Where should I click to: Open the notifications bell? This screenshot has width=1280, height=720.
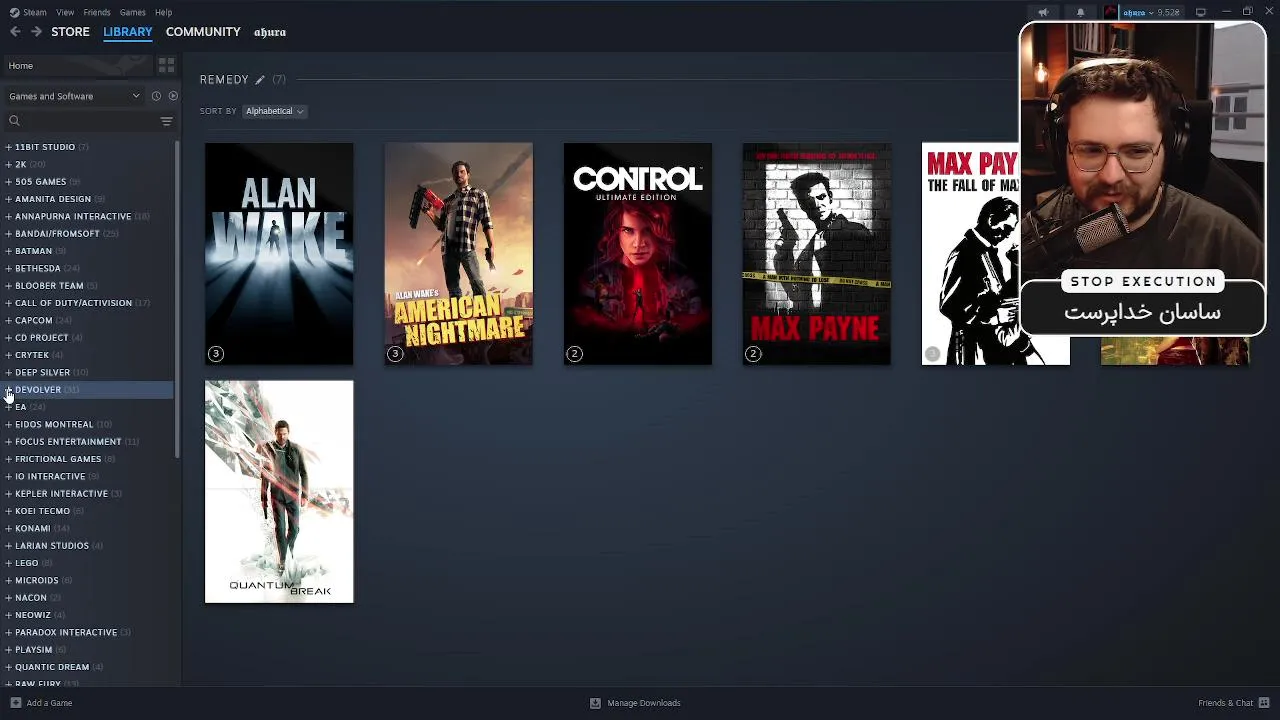[x=1080, y=12]
